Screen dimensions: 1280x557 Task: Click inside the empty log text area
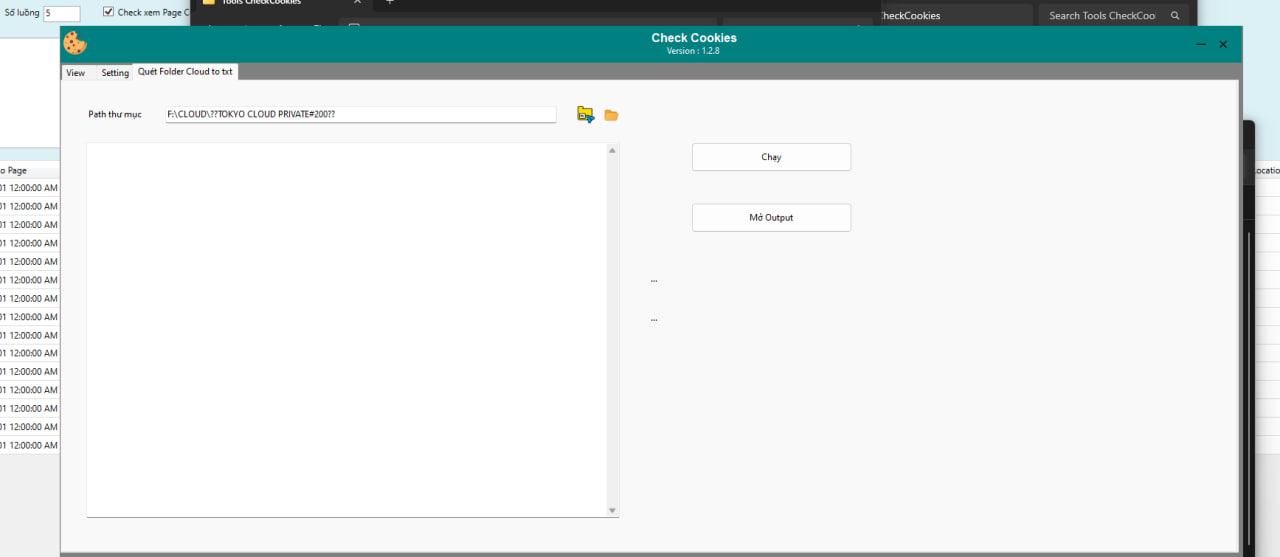[x=347, y=330]
